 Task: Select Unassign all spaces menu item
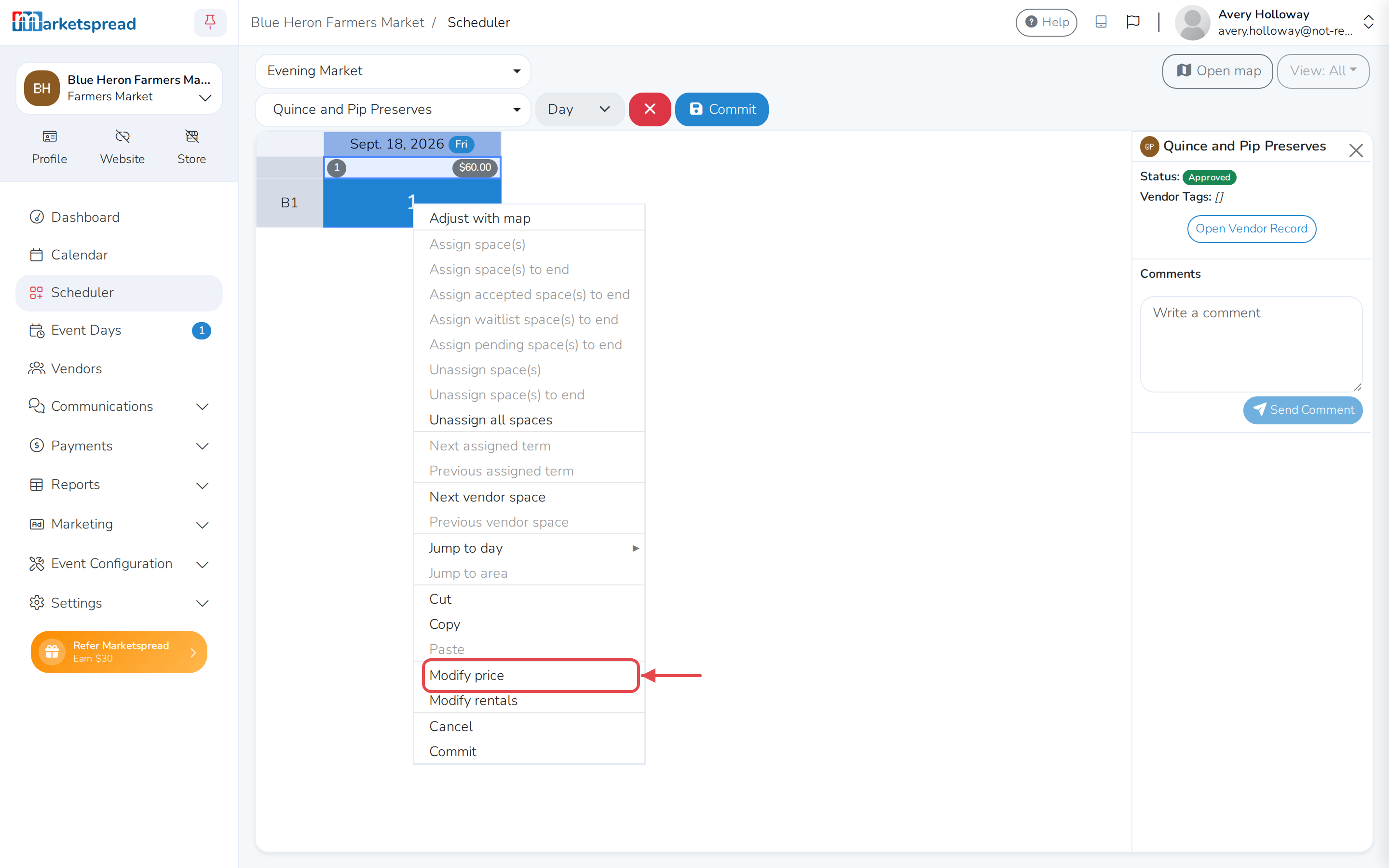click(529, 420)
